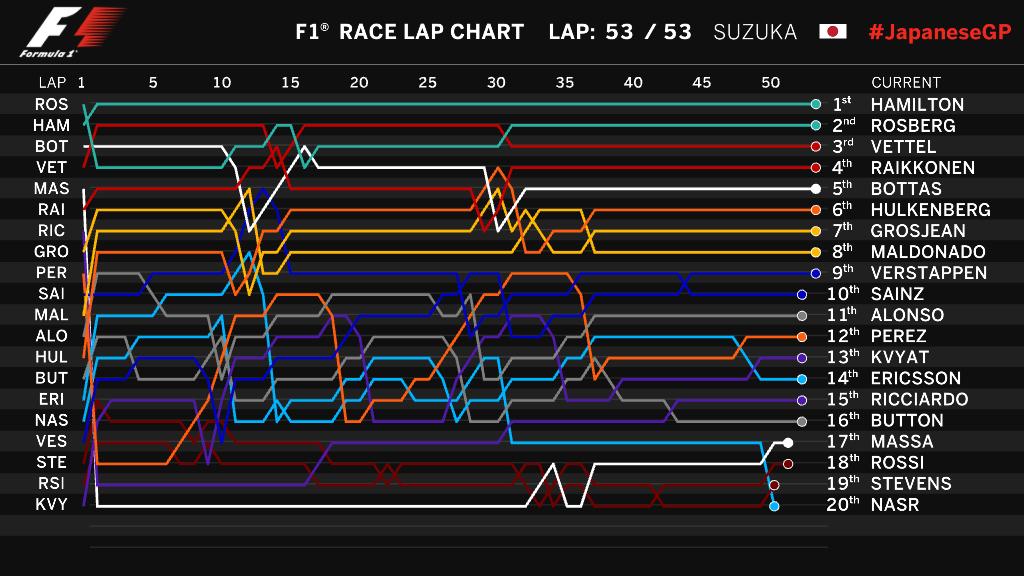1024x576 pixels.
Task: Click the Japan flag icon
Action: (832, 32)
